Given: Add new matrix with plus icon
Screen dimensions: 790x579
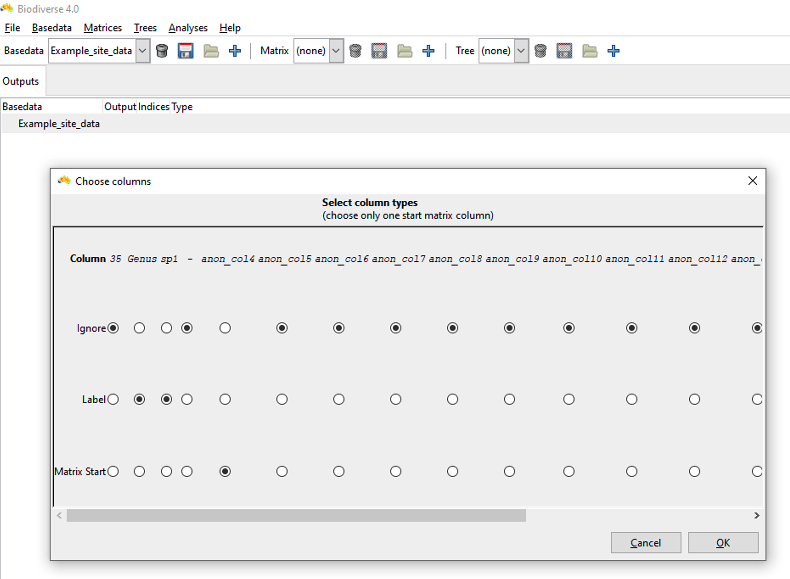Looking at the screenshot, I should (428, 51).
